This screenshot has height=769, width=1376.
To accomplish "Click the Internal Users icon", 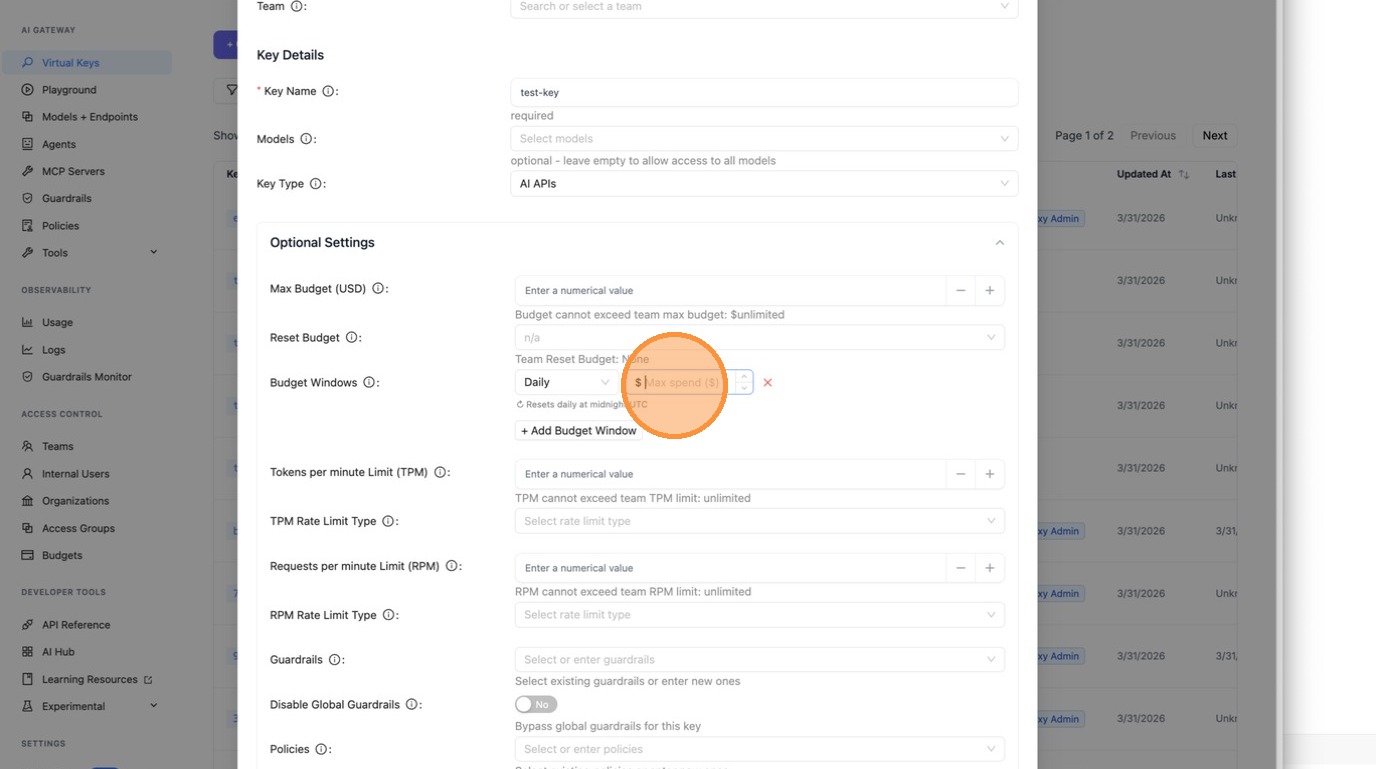I will [28, 474].
